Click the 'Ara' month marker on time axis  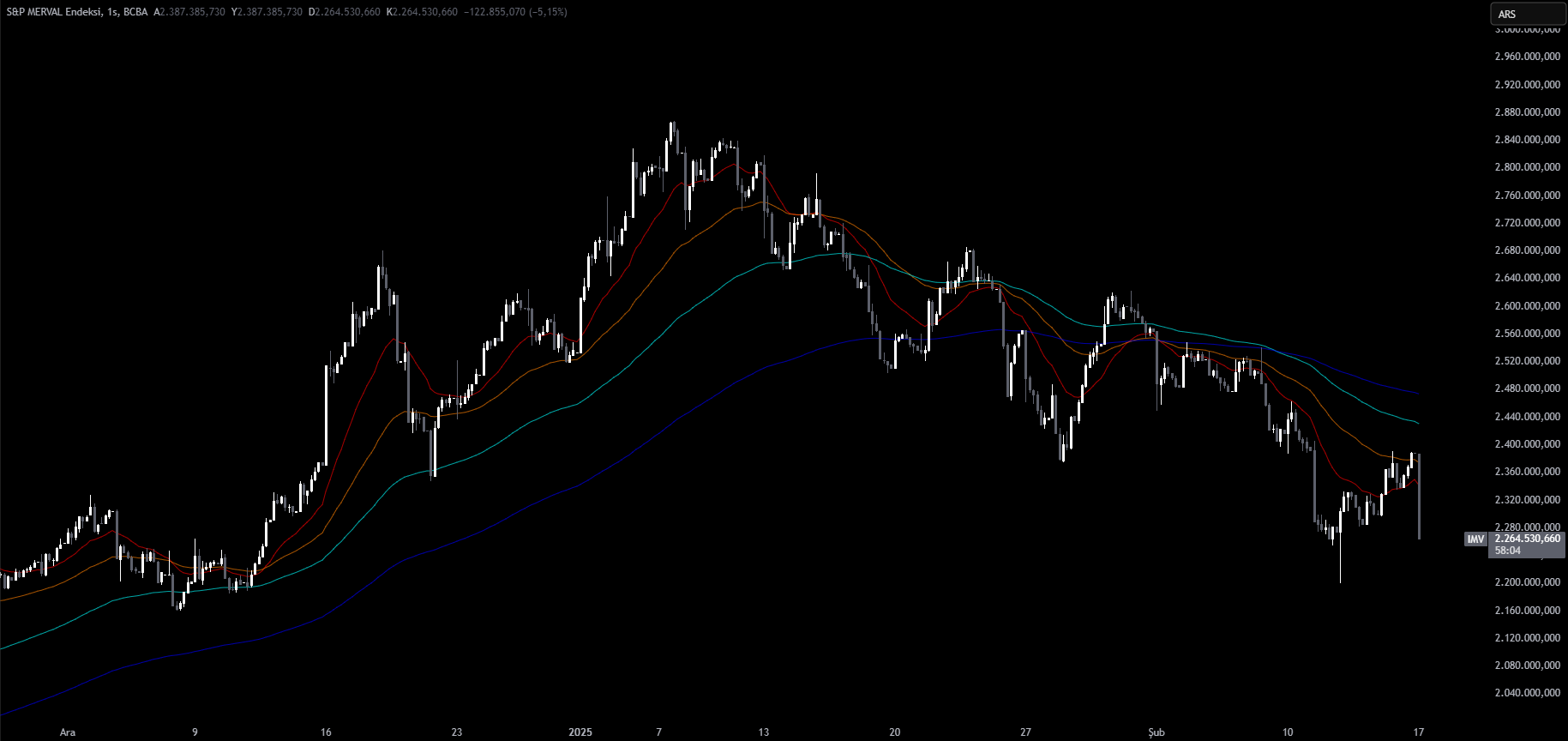tap(68, 732)
